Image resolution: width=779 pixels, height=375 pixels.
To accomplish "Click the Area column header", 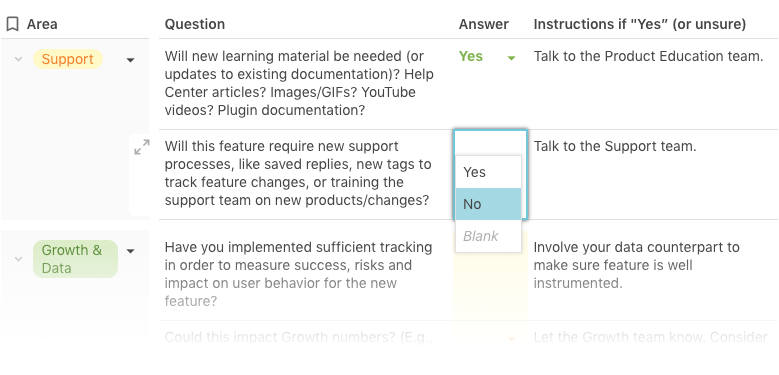I will click(42, 24).
